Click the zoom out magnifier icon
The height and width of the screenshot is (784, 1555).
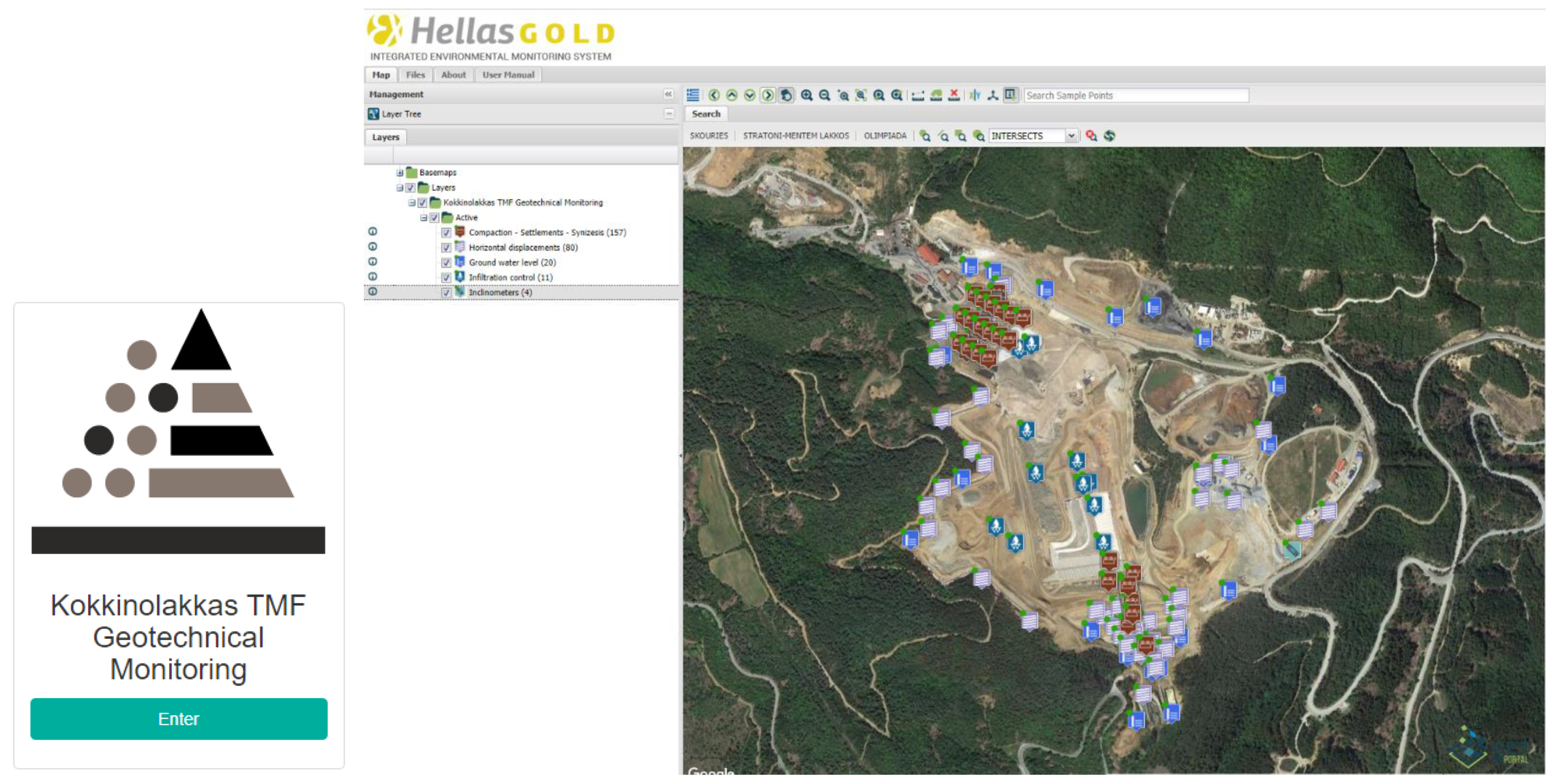824,96
